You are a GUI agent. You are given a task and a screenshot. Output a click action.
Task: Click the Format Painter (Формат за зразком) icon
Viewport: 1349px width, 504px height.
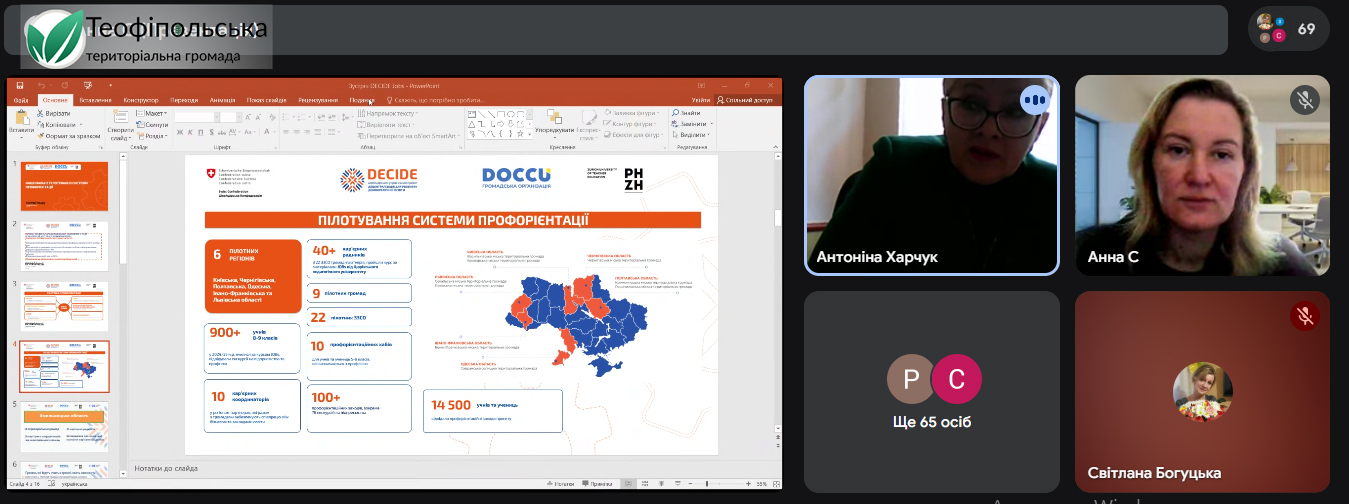[41, 135]
